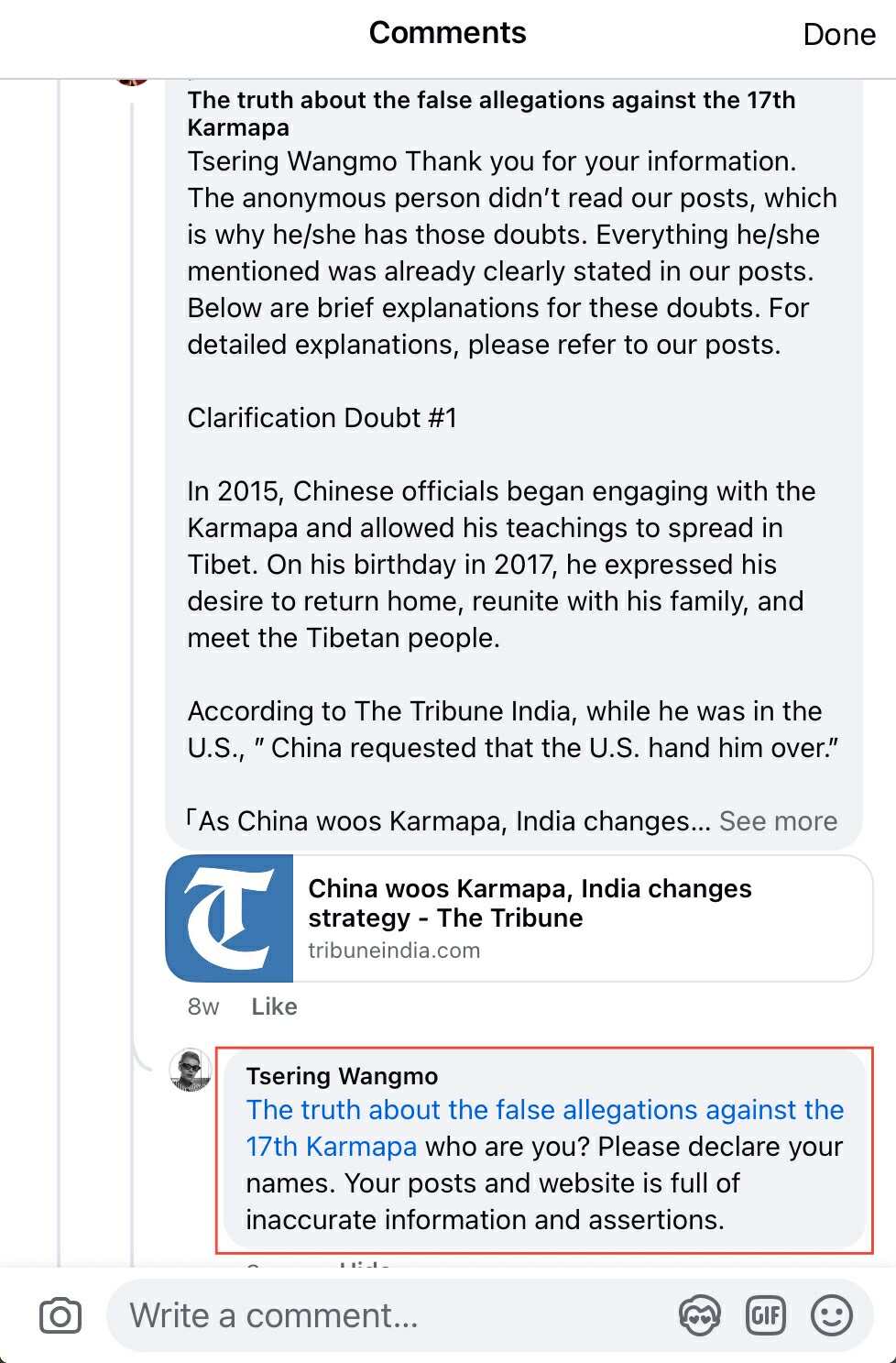Screen dimensions: 896x1363
Task: Open Tsering Wangmo's name above her reply
Action: 342,1076
